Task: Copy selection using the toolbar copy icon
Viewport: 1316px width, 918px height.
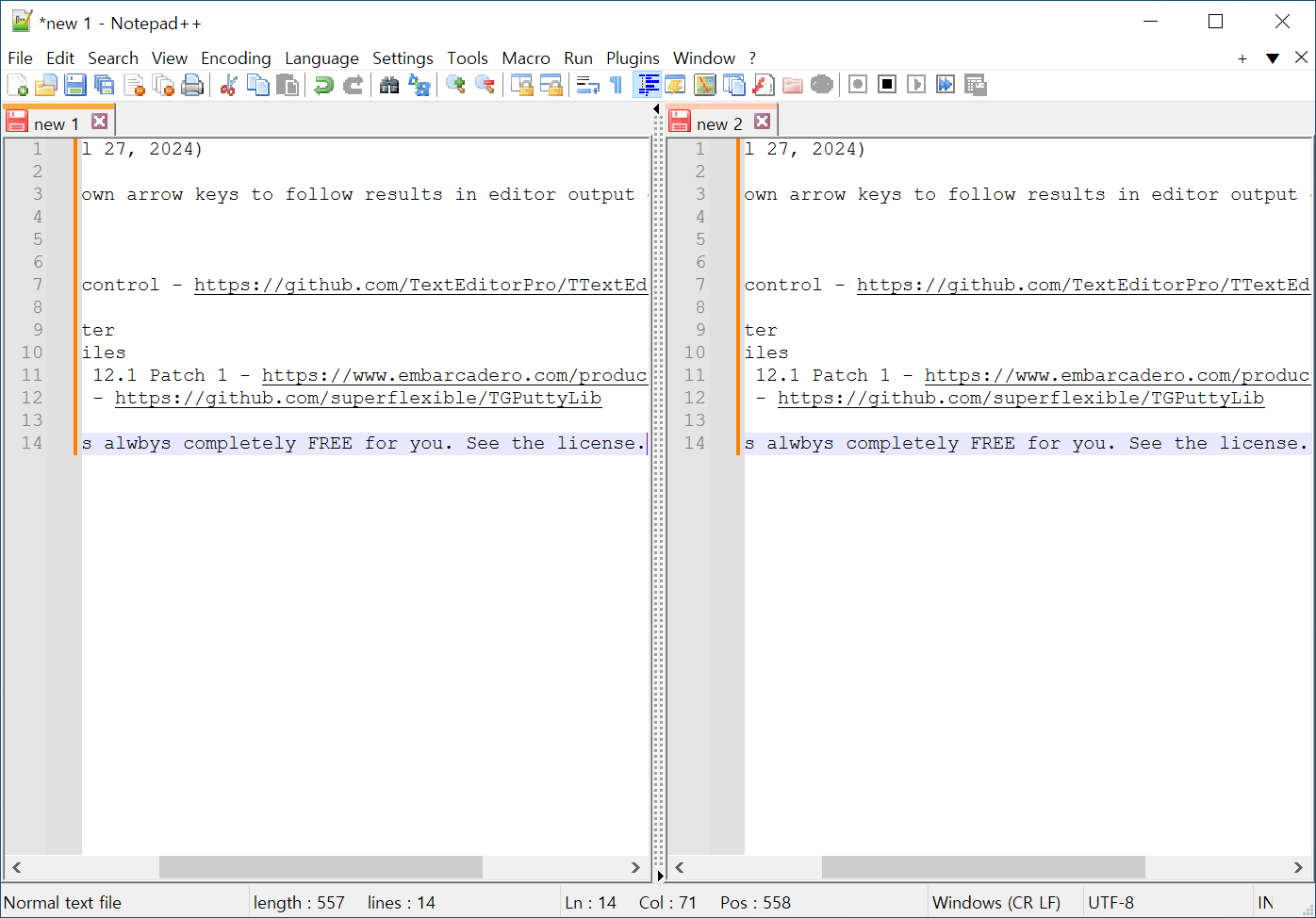Action: pos(257,85)
